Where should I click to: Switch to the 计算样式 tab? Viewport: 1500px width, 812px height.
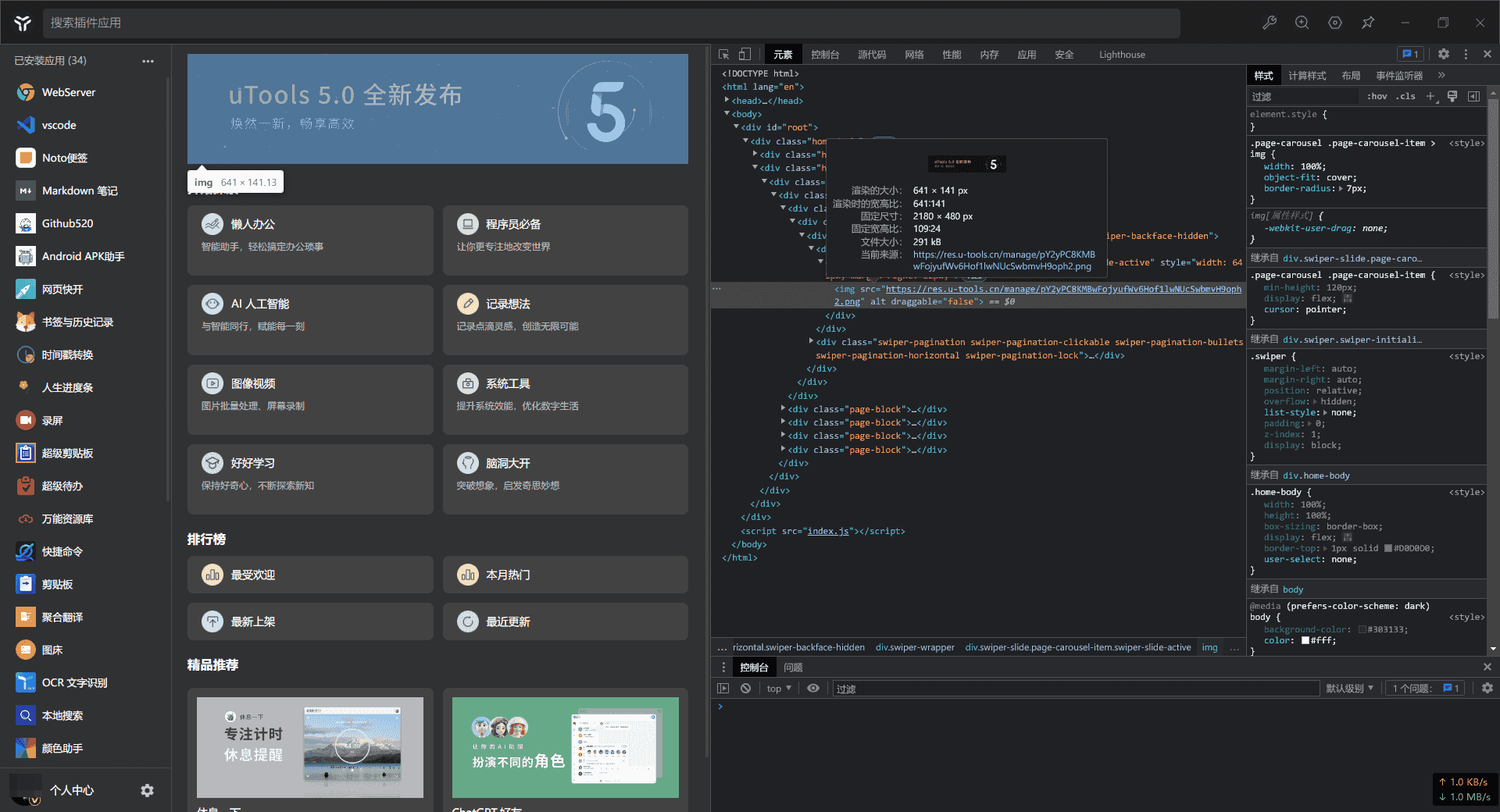point(1307,75)
